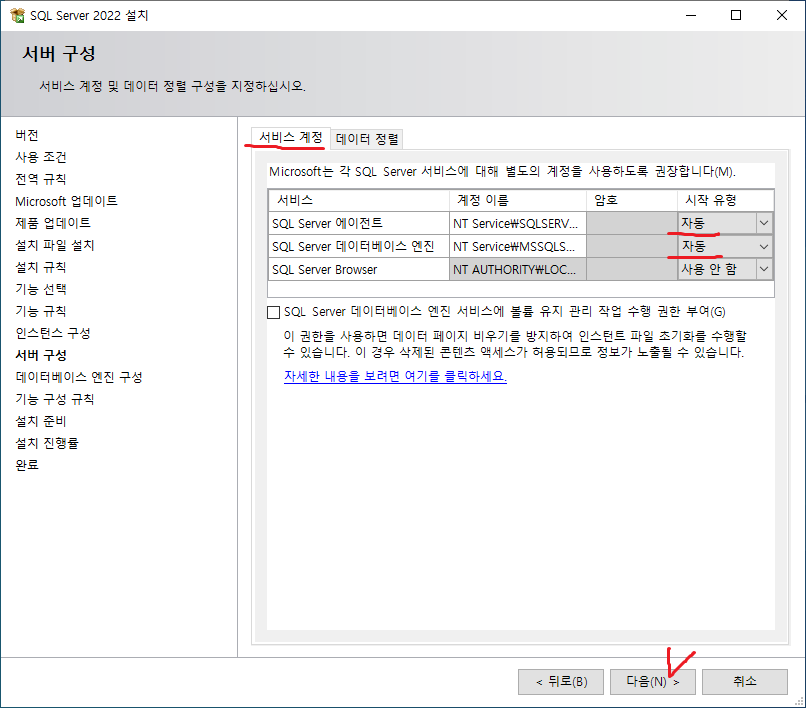Click 데이터베이스 엔진 구성 step in sidebar
The image size is (806, 708).
click(79, 377)
